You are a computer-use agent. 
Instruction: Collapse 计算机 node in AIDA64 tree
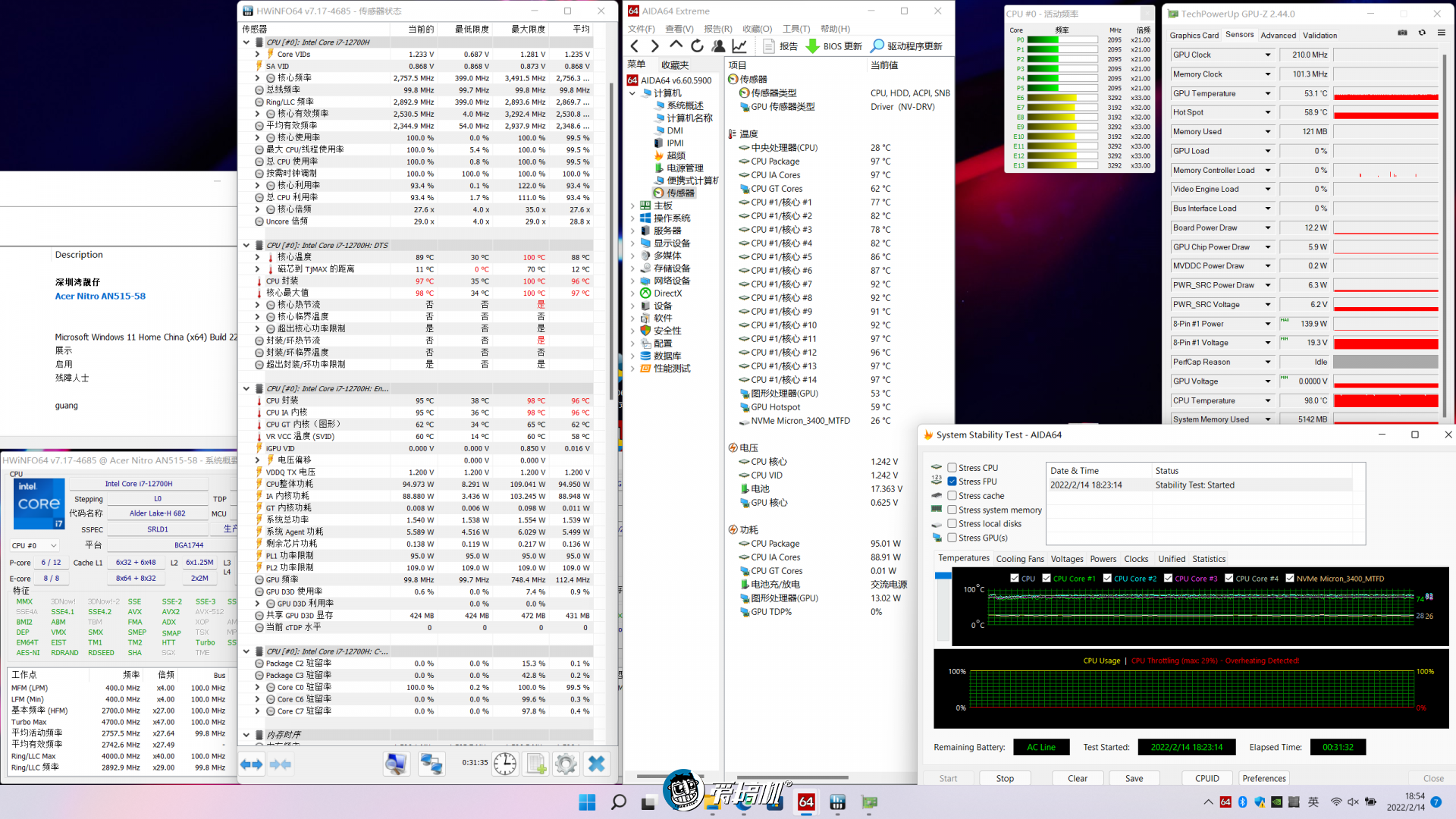coord(632,93)
